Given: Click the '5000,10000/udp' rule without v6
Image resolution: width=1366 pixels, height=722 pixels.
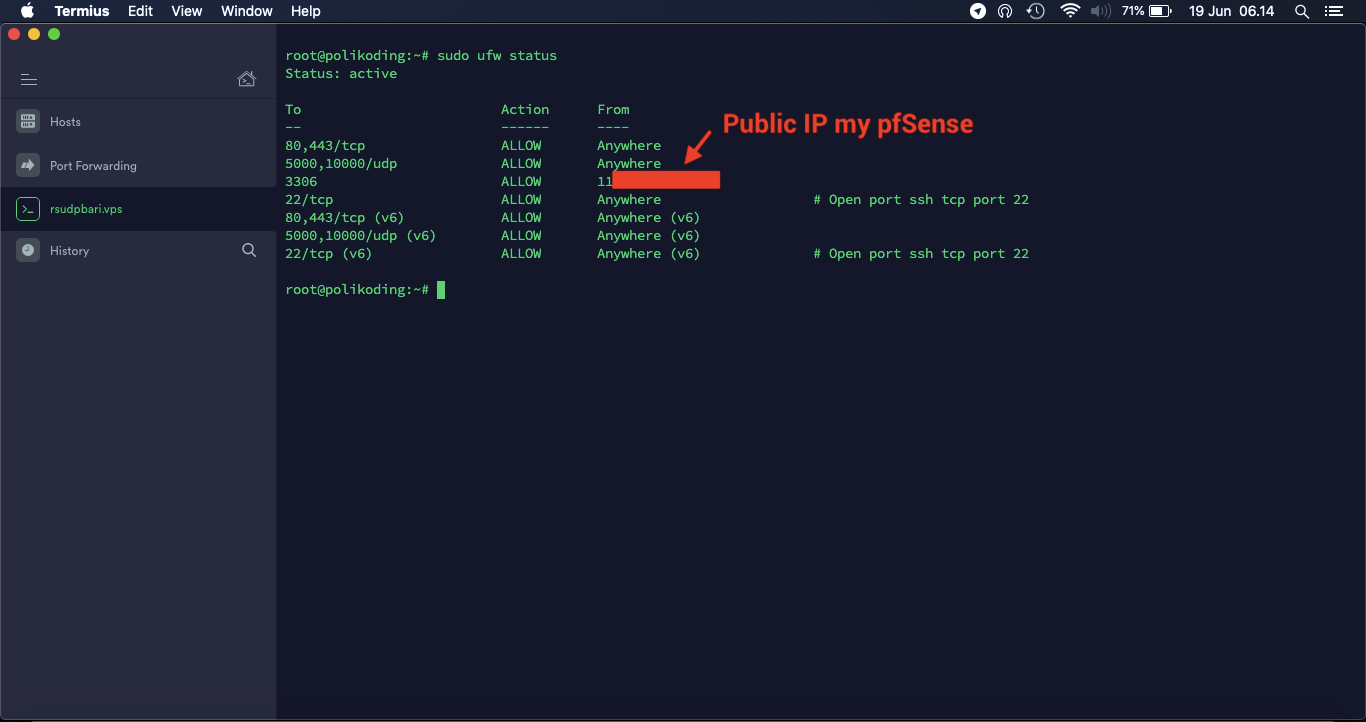Looking at the screenshot, I should [341, 164].
